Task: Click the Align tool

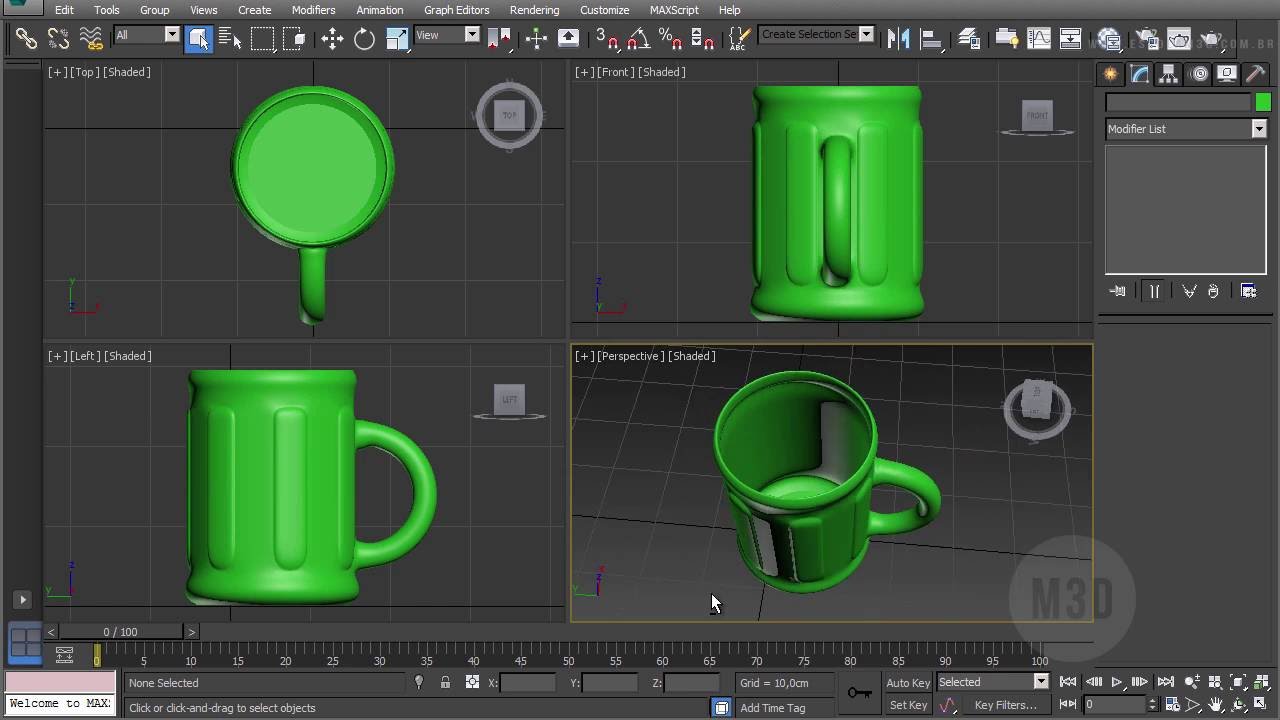Action: coord(931,39)
